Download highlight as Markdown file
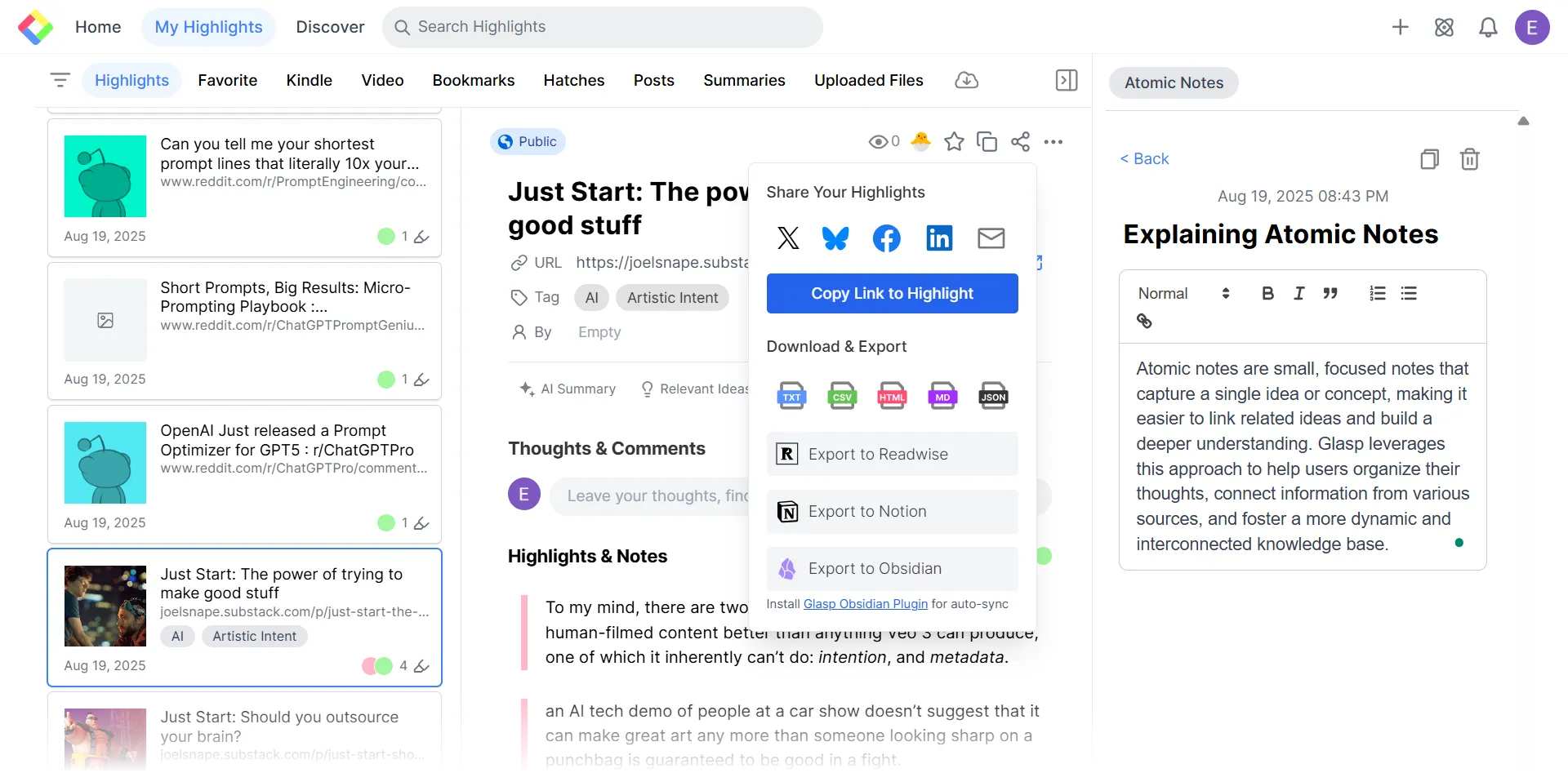The width and height of the screenshot is (1568, 773). coord(942,396)
